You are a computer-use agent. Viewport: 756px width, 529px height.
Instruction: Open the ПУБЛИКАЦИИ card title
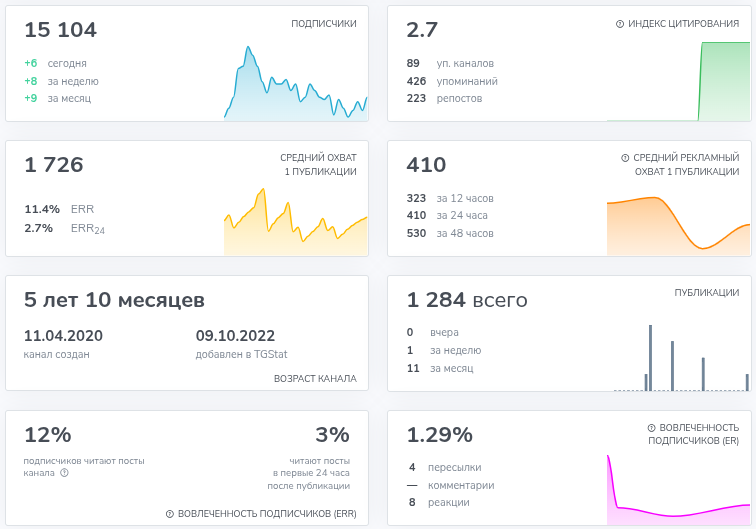click(706, 293)
